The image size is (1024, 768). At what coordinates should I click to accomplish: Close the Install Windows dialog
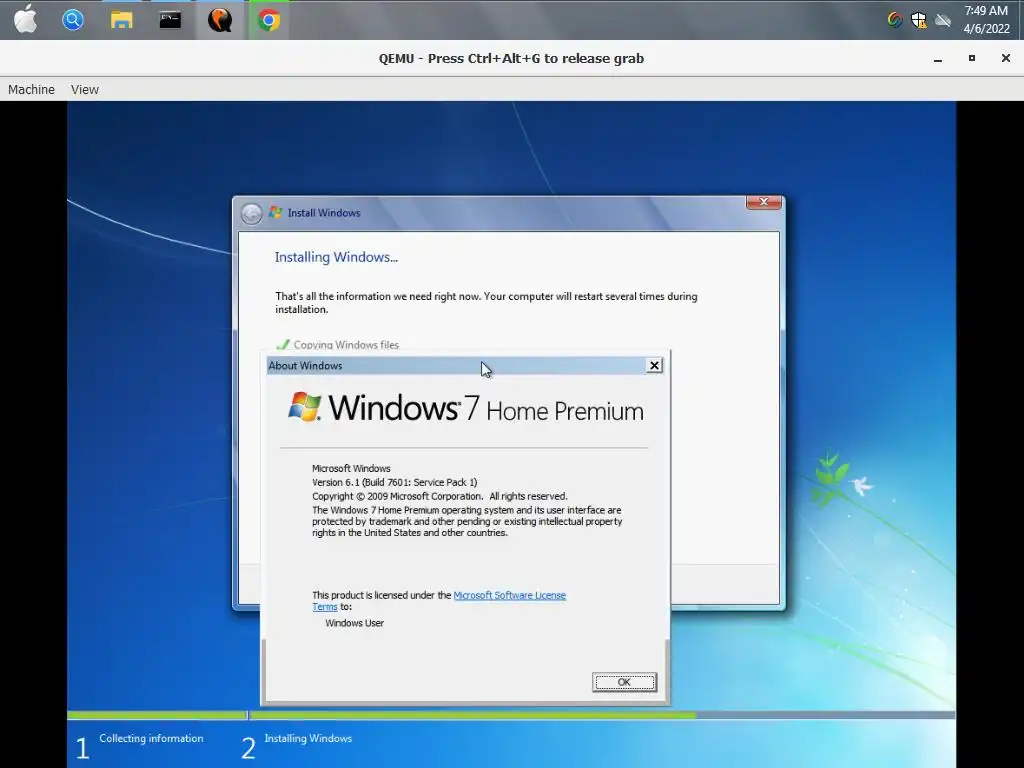(x=763, y=202)
